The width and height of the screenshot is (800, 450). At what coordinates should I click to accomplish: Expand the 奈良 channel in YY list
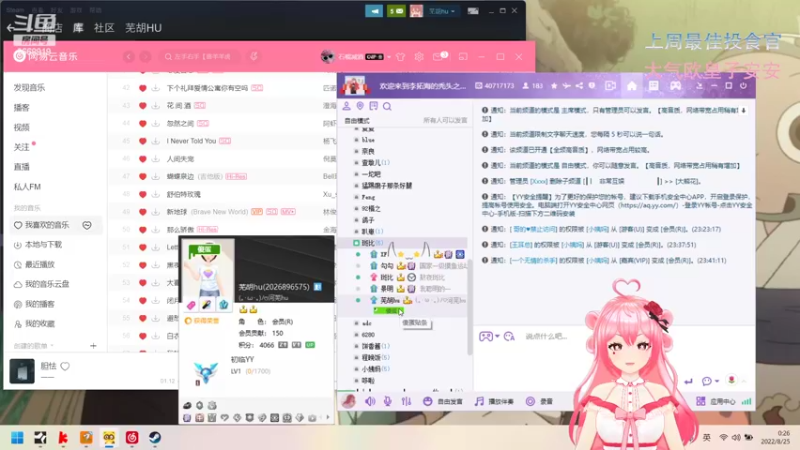pyautogui.click(x=356, y=151)
